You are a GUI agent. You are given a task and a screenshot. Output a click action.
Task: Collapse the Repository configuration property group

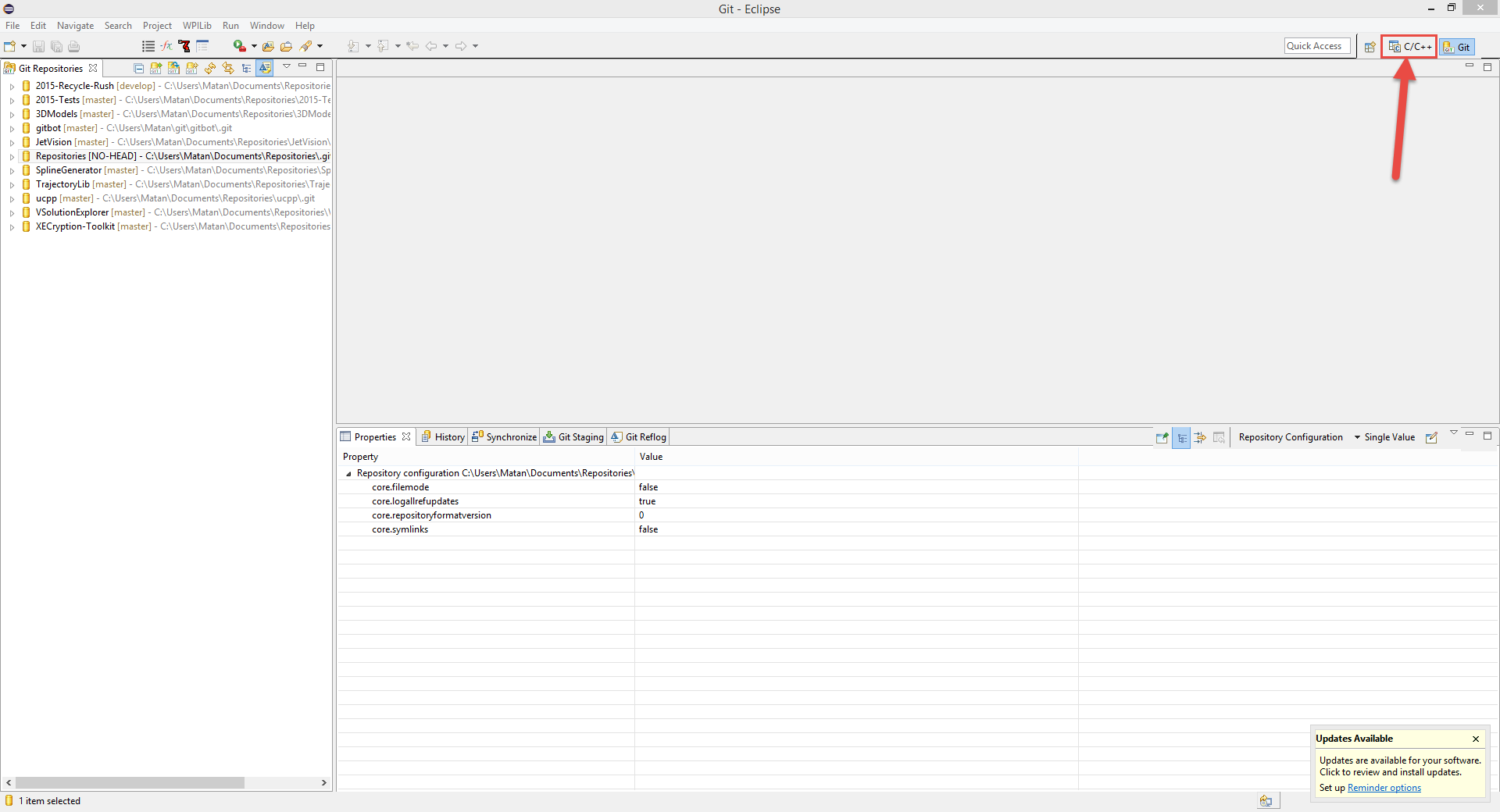point(348,473)
